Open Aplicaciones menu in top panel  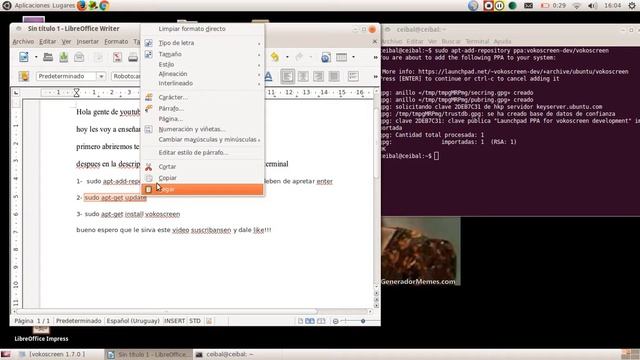click(x=33, y=6)
